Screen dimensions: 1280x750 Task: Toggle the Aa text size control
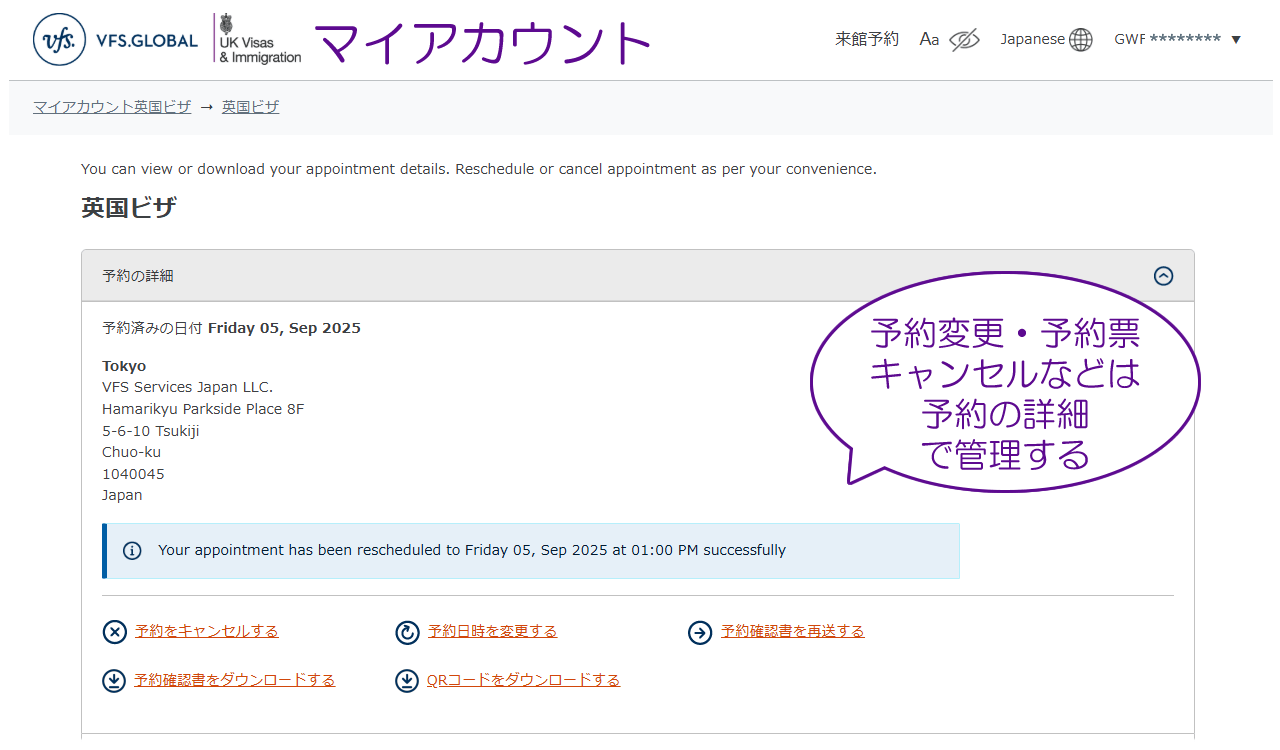point(929,40)
